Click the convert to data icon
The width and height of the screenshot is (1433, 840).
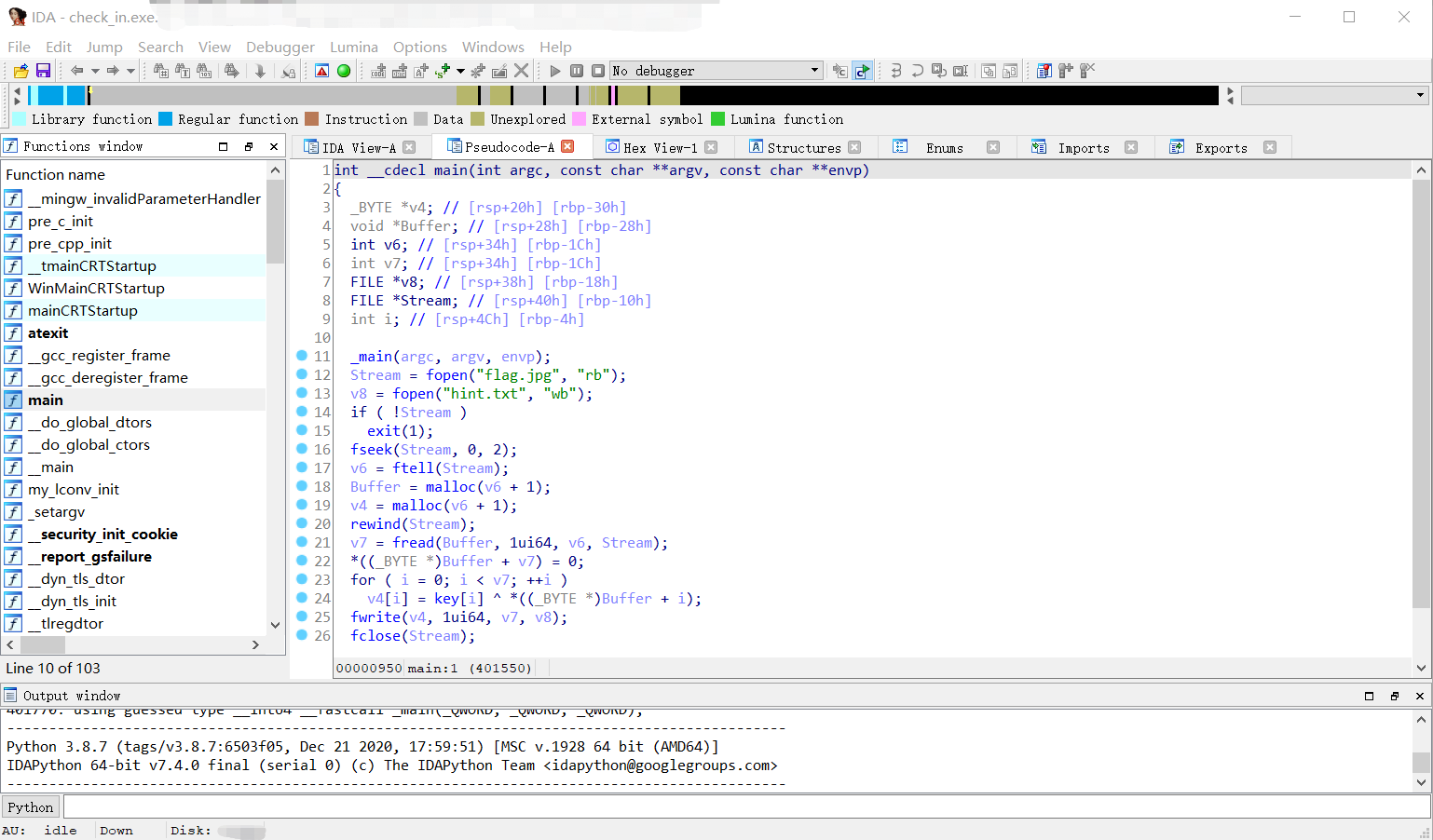point(400,71)
